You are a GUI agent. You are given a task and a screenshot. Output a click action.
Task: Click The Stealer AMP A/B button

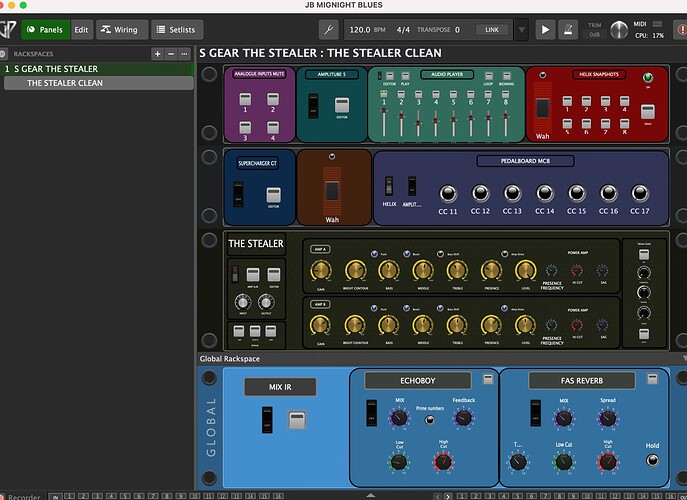tap(252, 275)
